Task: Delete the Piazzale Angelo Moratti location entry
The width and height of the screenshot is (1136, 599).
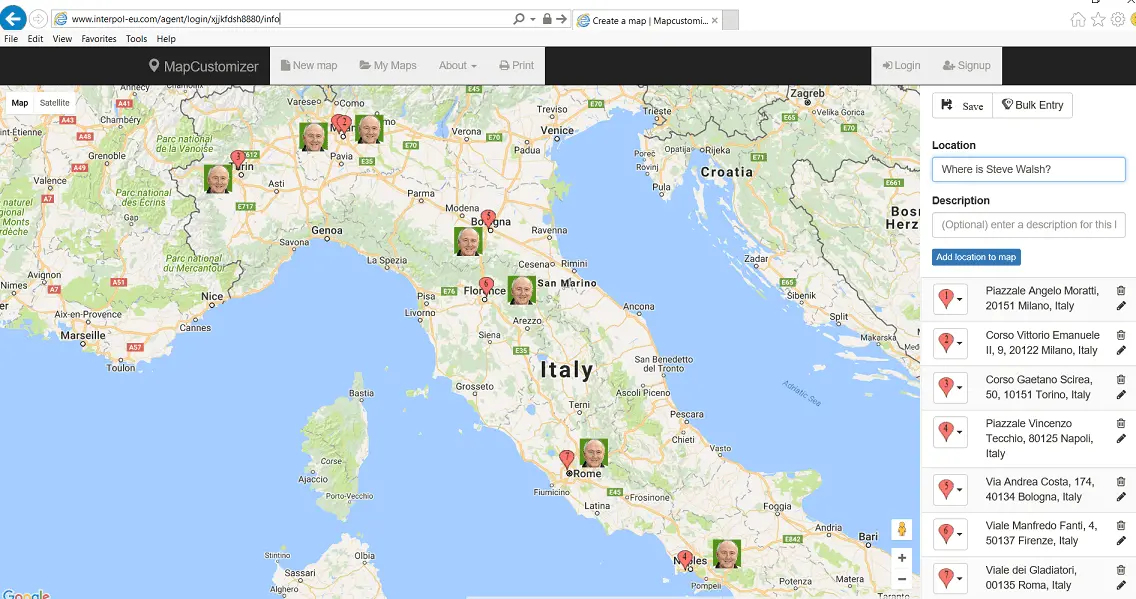Action: click(x=1120, y=291)
